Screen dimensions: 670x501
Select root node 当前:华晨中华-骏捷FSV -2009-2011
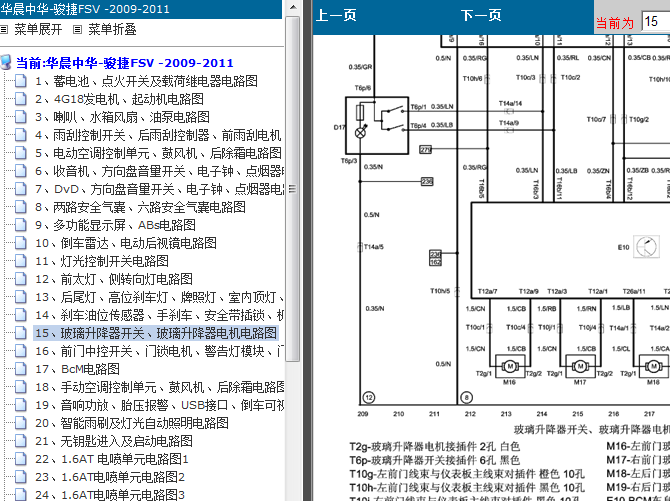pos(125,63)
